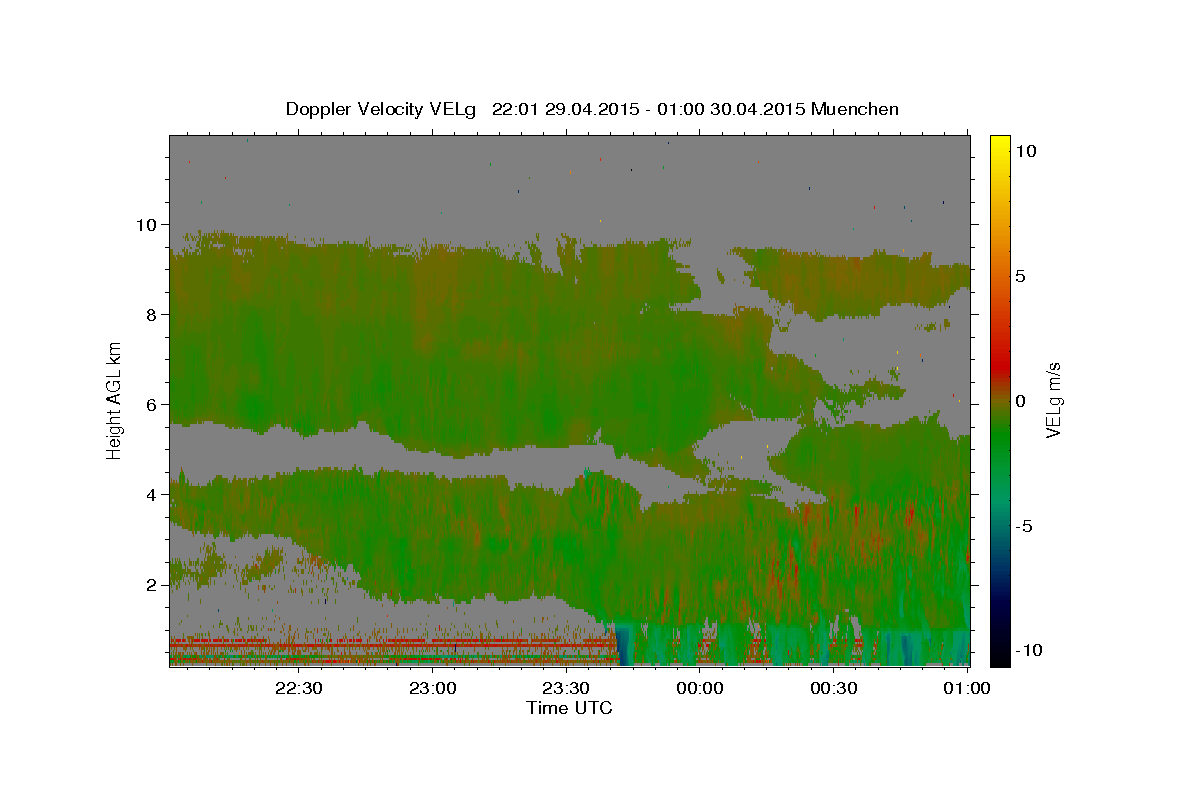Click the 'VELg m/s' colorbar label
Viewport: 1200px width, 800px height.
point(1053,399)
